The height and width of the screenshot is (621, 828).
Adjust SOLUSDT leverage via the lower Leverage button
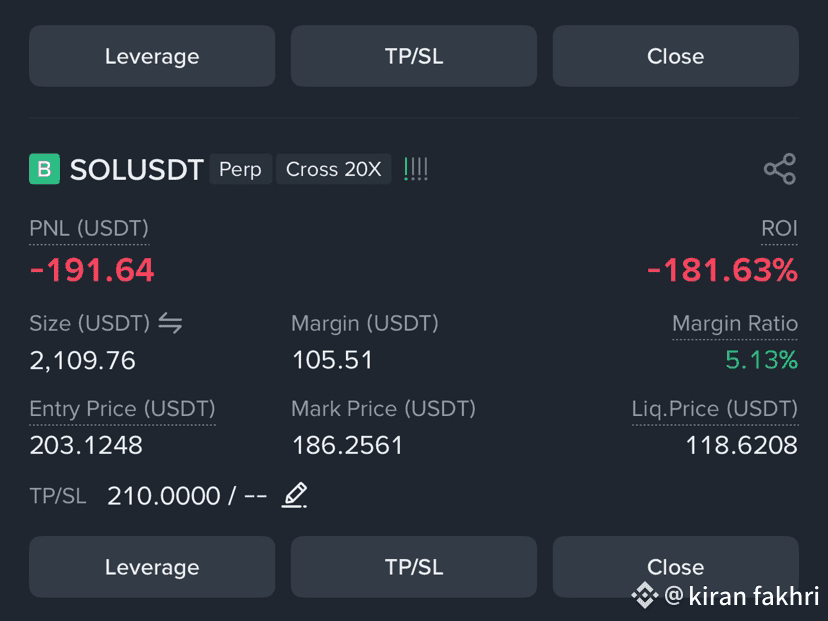tap(152, 567)
